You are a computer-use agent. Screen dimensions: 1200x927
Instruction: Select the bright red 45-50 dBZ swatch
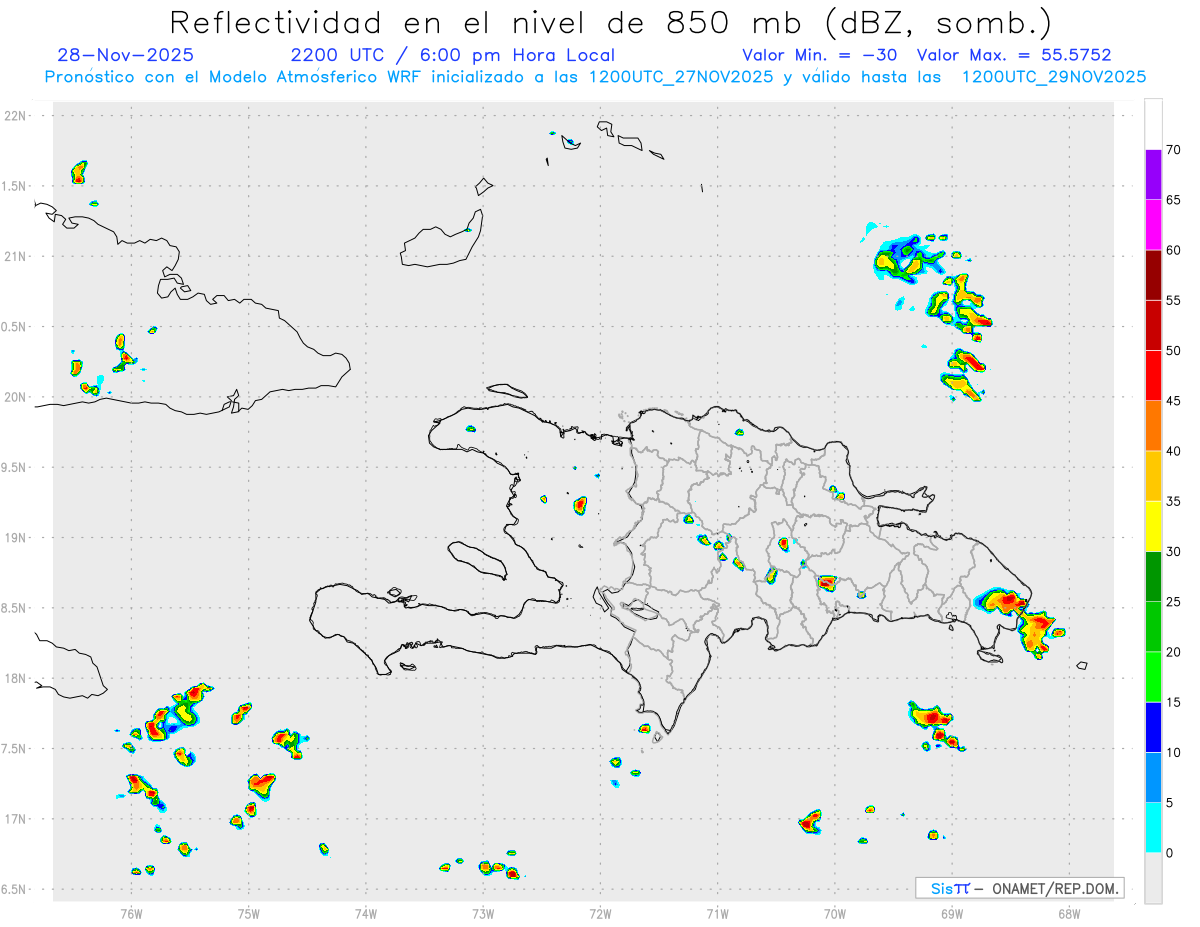click(1153, 376)
